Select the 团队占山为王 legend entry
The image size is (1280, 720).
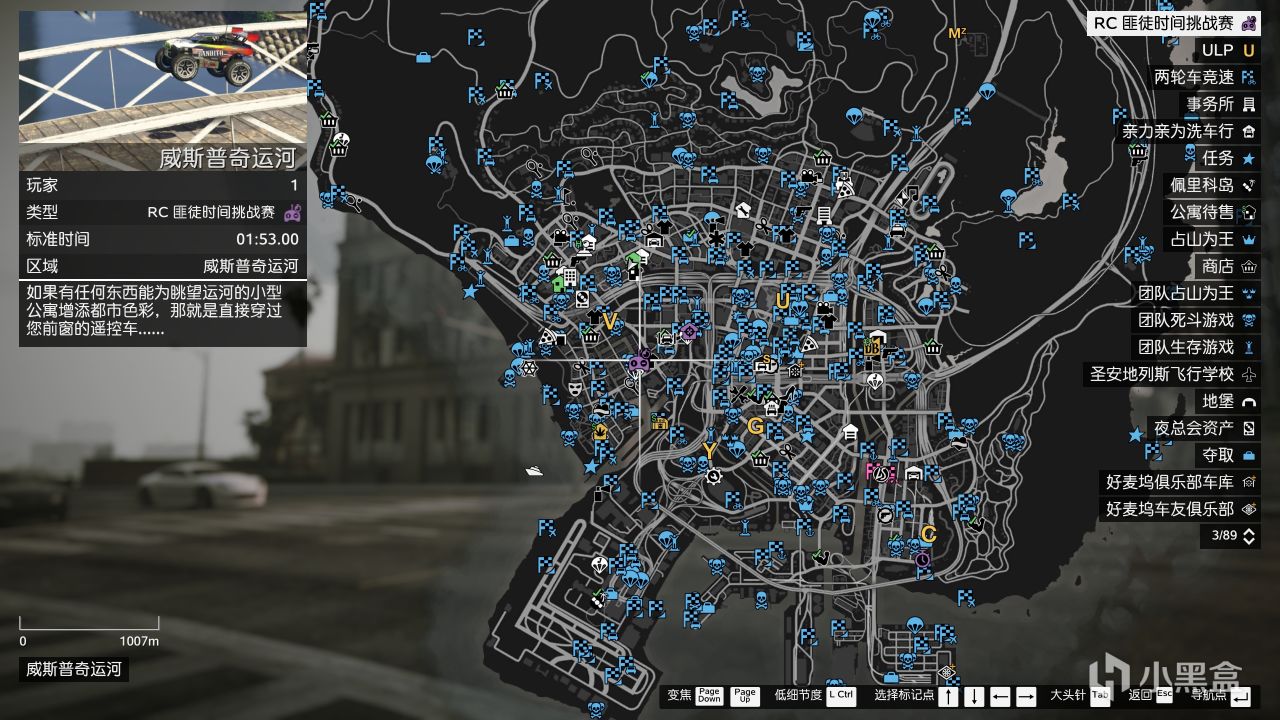1196,293
